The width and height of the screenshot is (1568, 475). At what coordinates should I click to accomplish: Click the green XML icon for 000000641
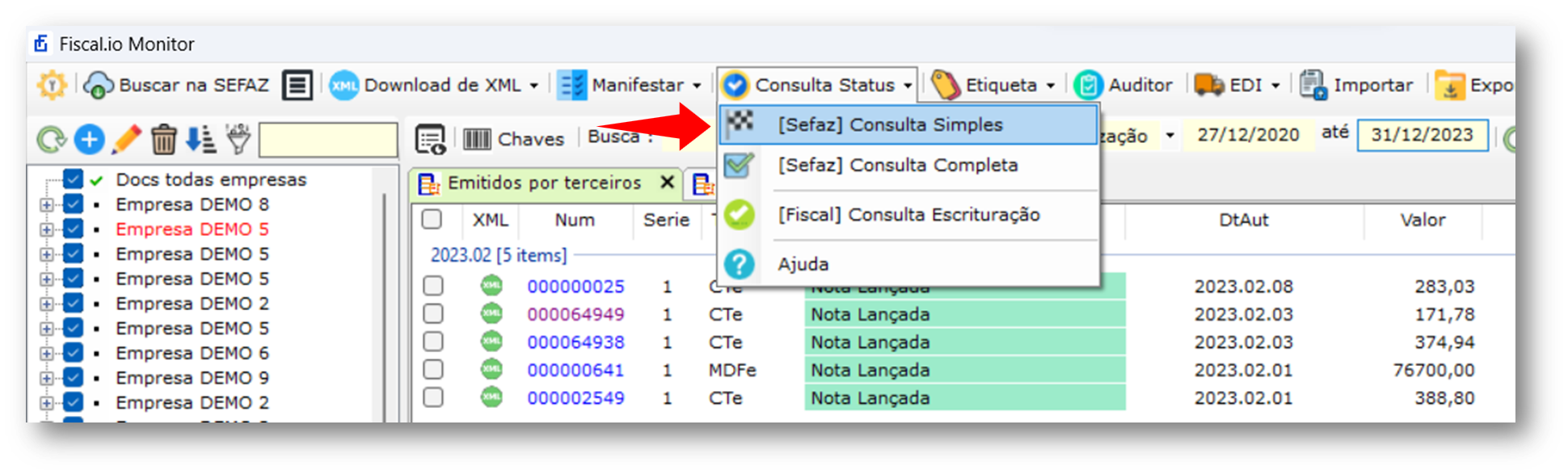click(x=491, y=369)
